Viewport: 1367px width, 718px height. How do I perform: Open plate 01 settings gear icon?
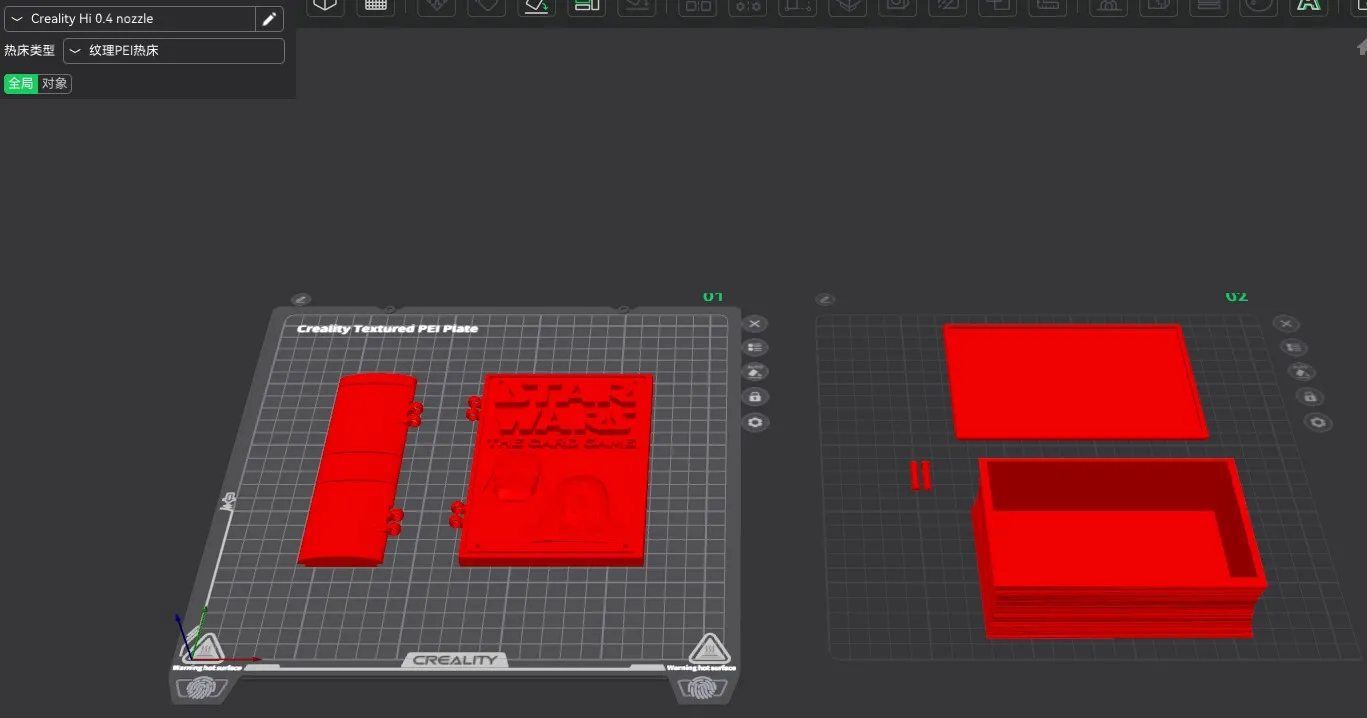[x=755, y=423]
